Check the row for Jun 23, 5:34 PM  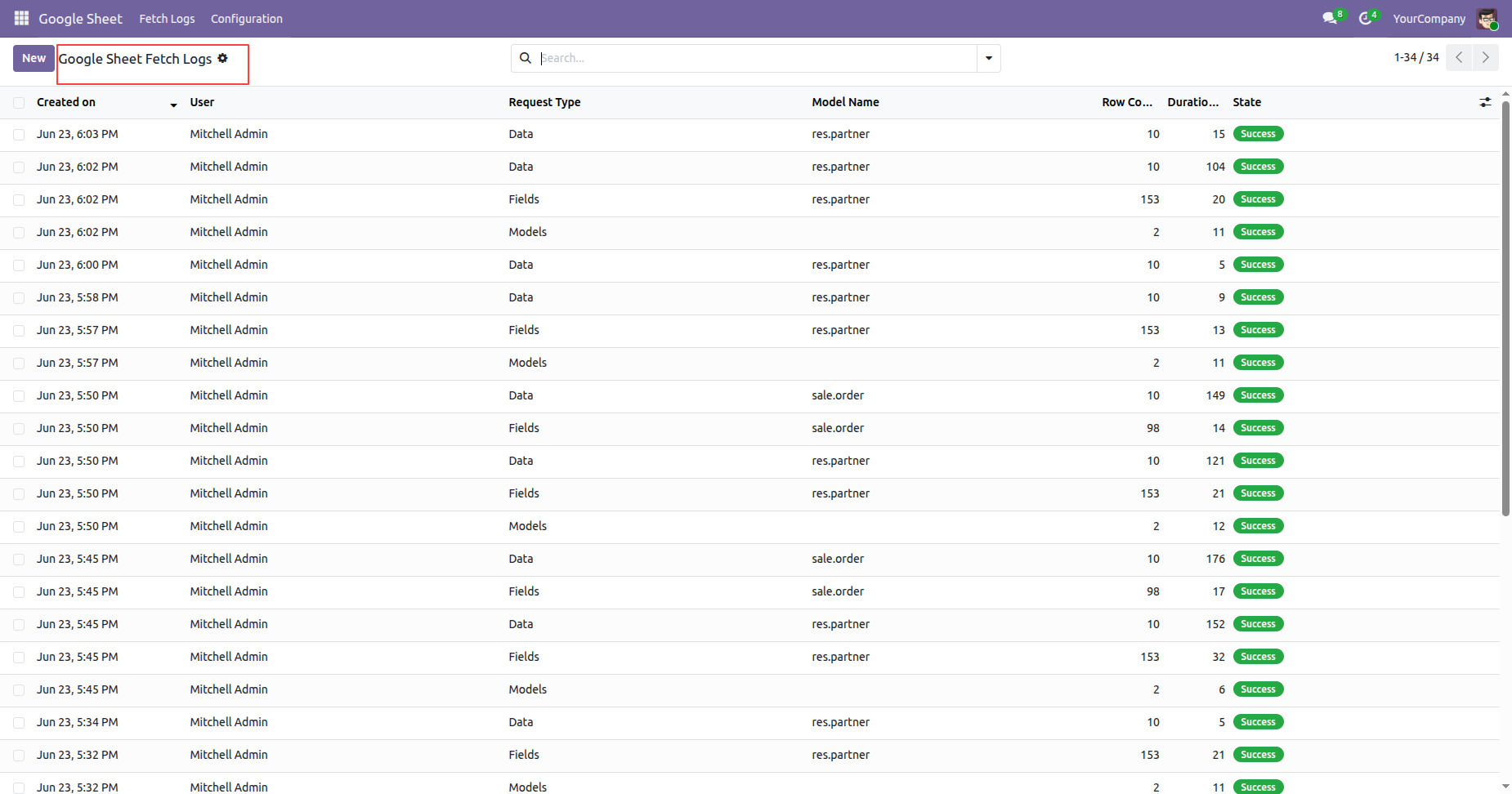click(19, 723)
